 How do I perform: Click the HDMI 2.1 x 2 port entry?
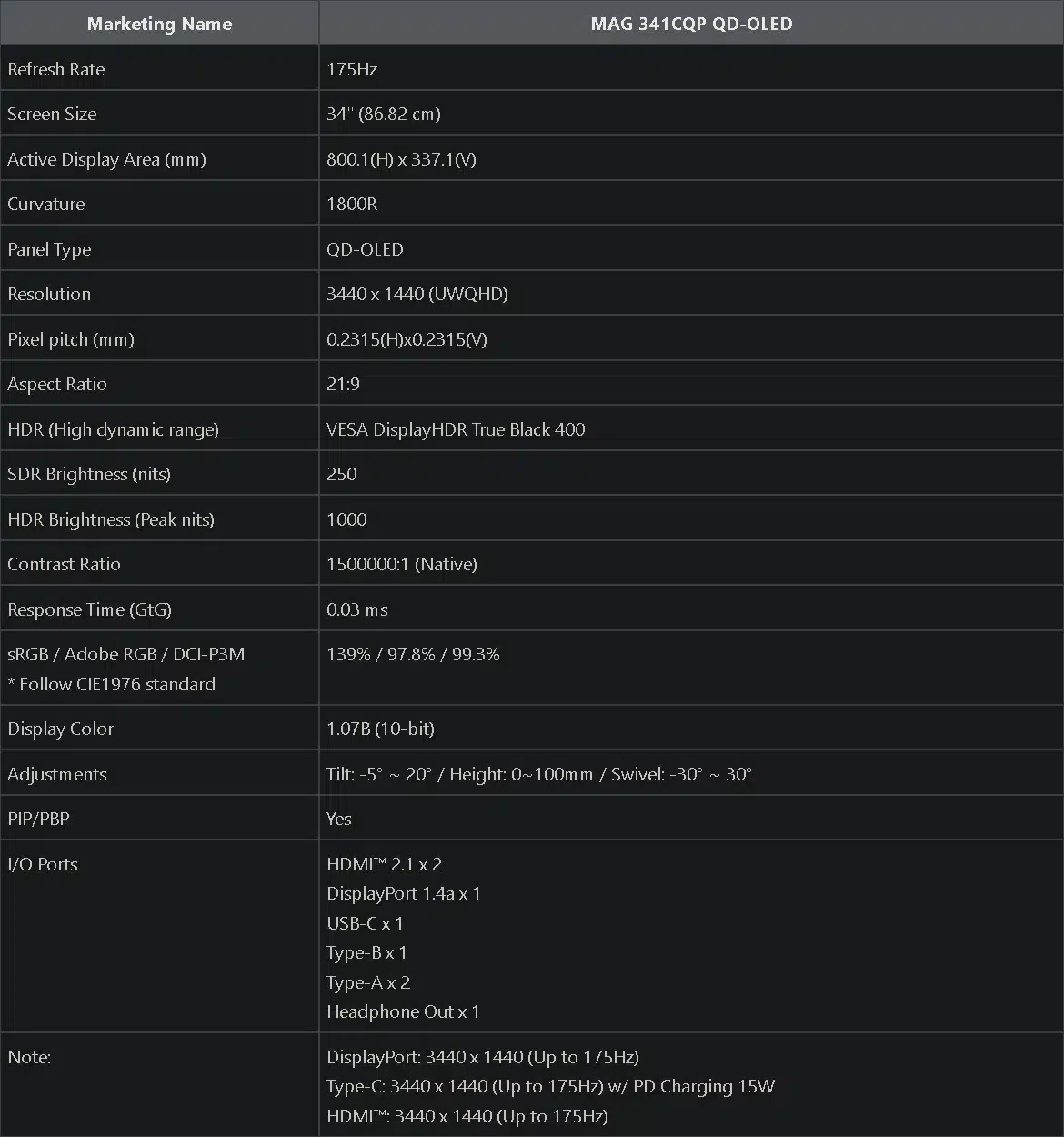(x=384, y=864)
